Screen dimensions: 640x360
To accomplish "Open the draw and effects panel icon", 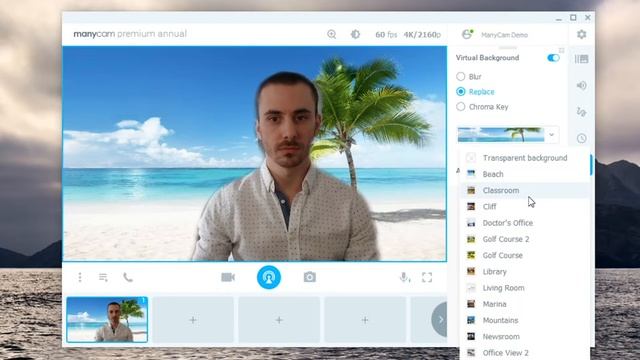I will coord(582,112).
